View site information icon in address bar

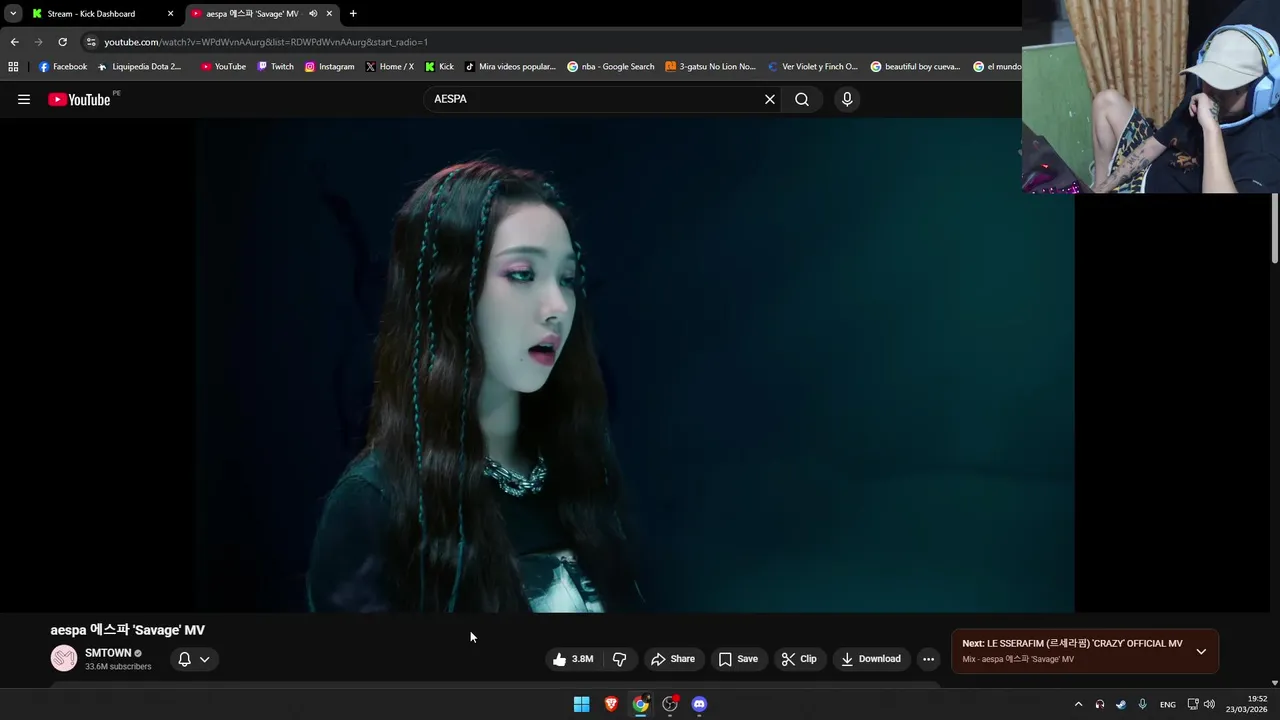(91, 42)
